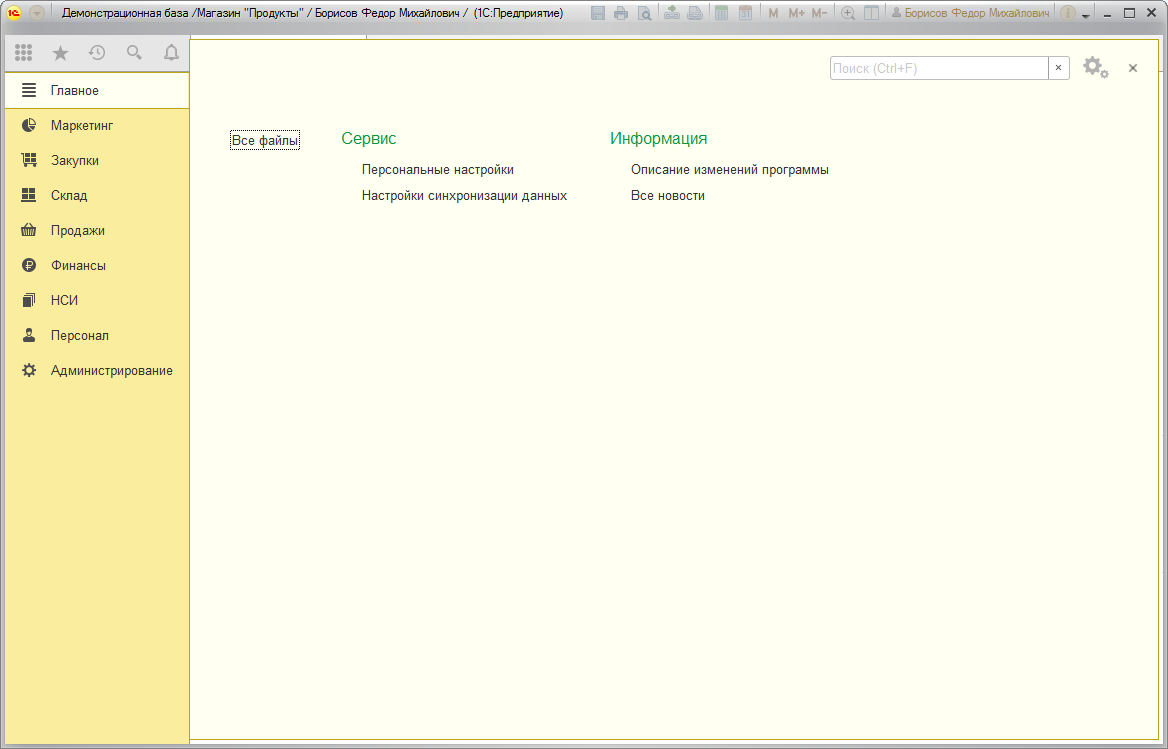Expand the small arrow beside the info icon
Image resolution: width=1168 pixels, height=749 pixels.
tap(1085, 15)
